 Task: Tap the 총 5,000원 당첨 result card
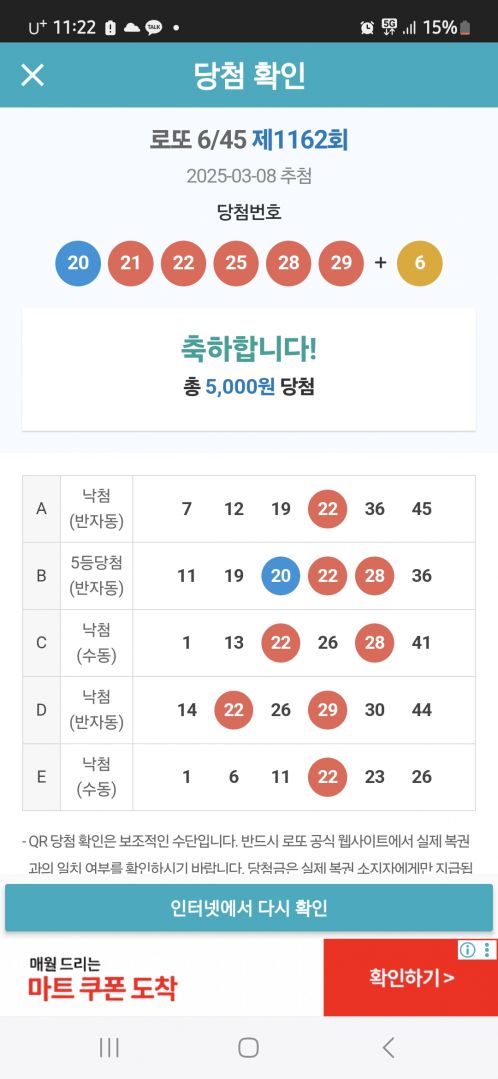249,370
